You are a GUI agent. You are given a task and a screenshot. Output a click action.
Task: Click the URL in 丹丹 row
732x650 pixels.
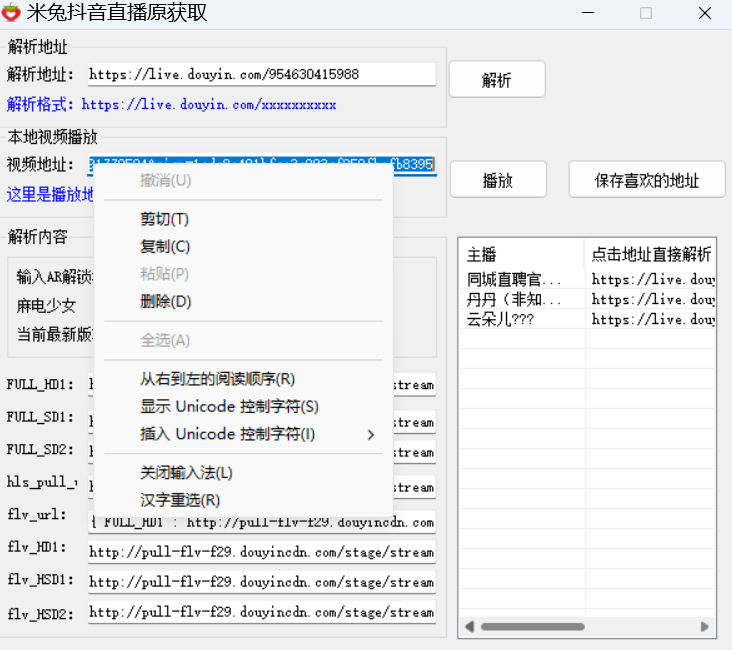coord(653,299)
